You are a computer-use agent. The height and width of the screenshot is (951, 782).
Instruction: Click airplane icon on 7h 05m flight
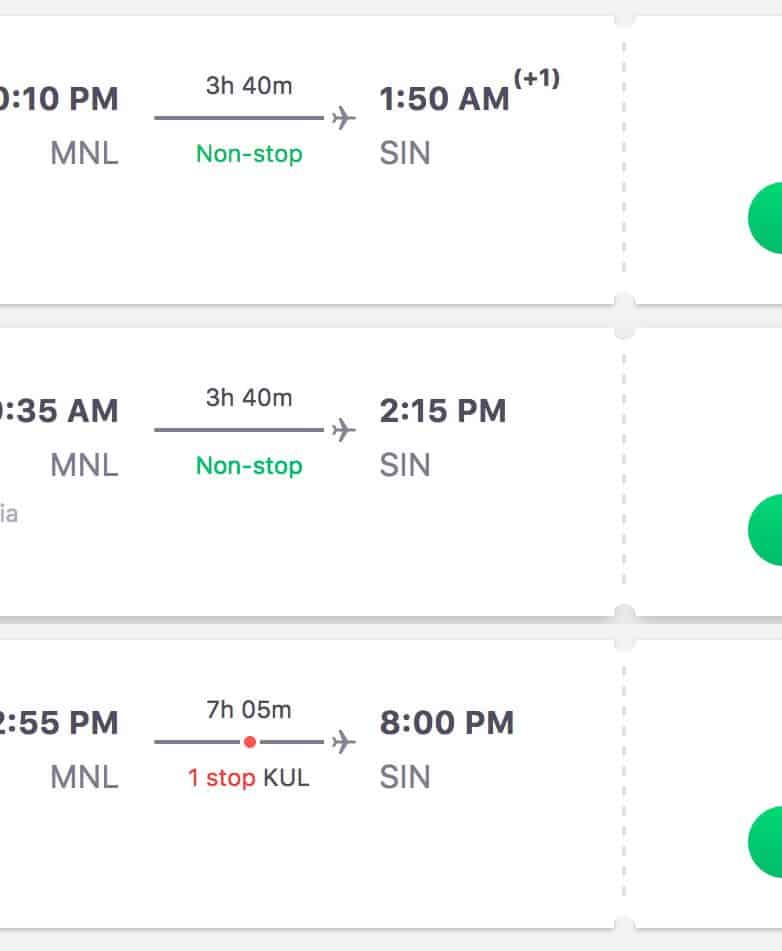coord(343,742)
